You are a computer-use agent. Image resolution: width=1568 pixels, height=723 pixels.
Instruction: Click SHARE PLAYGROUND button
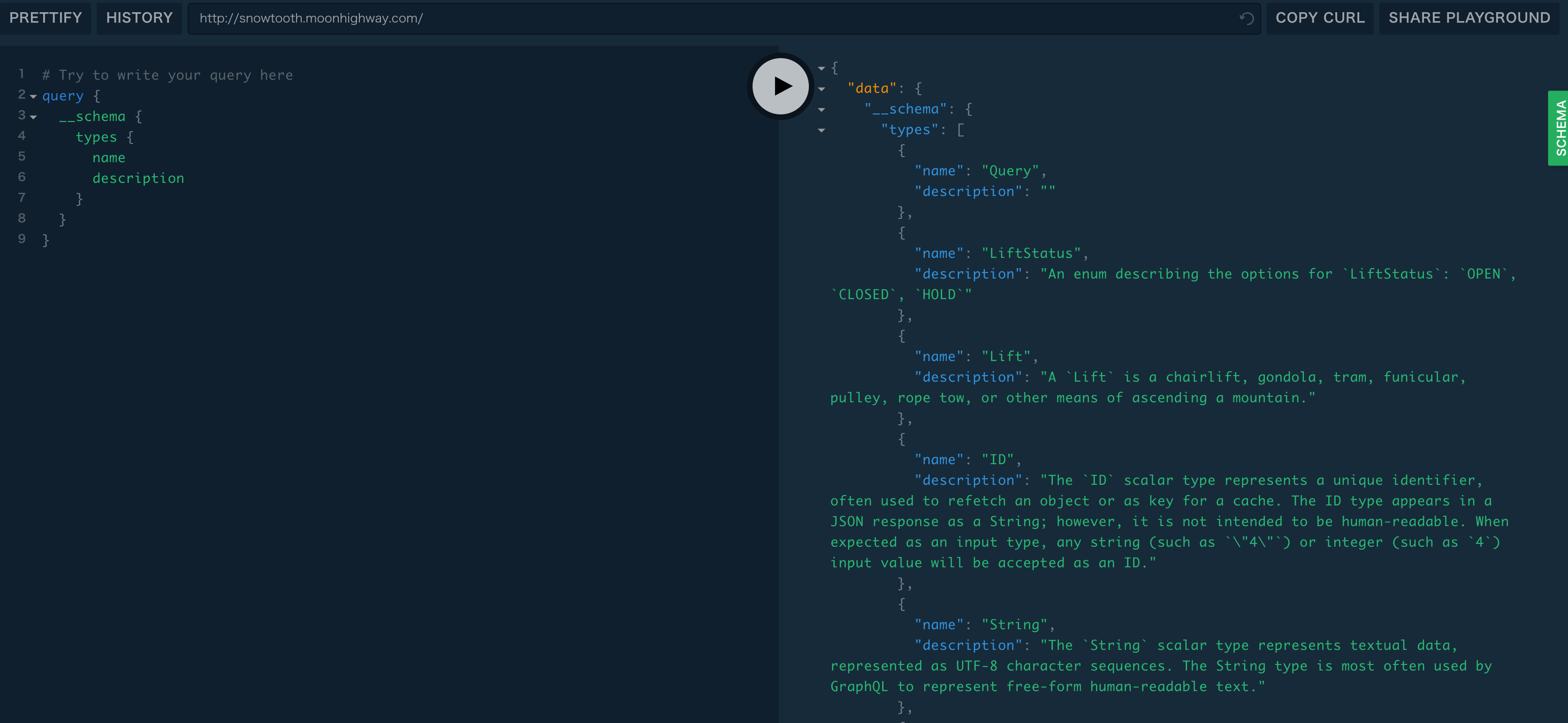point(1469,18)
